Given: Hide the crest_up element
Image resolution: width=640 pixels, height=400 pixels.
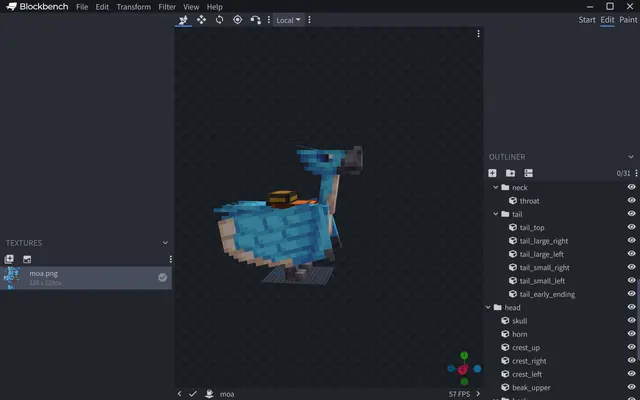Looking at the screenshot, I should 631,347.
